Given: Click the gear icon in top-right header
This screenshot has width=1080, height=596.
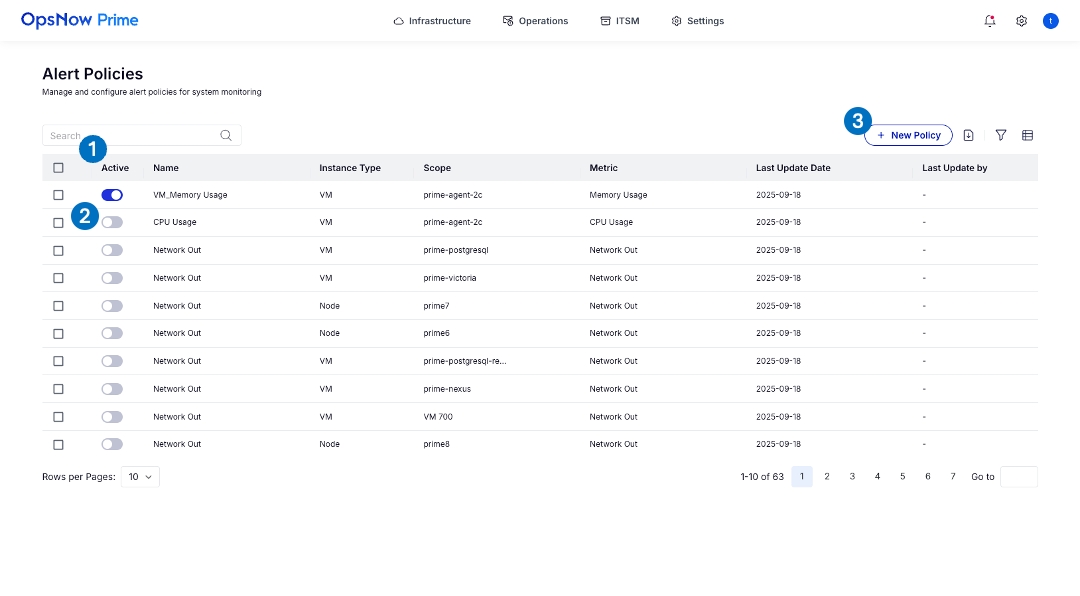Looking at the screenshot, I should click(1021, 21).
